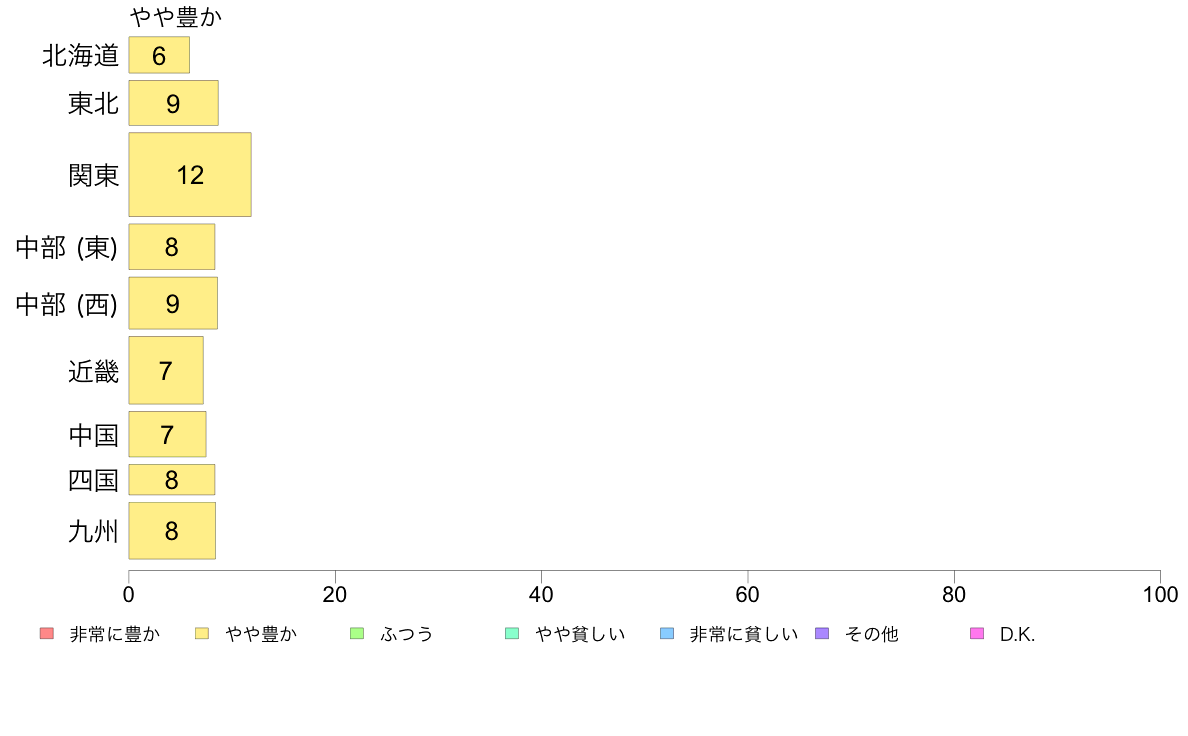
Task: Click the yellow やや豊か legend swatch
Action: click(202, 634)
